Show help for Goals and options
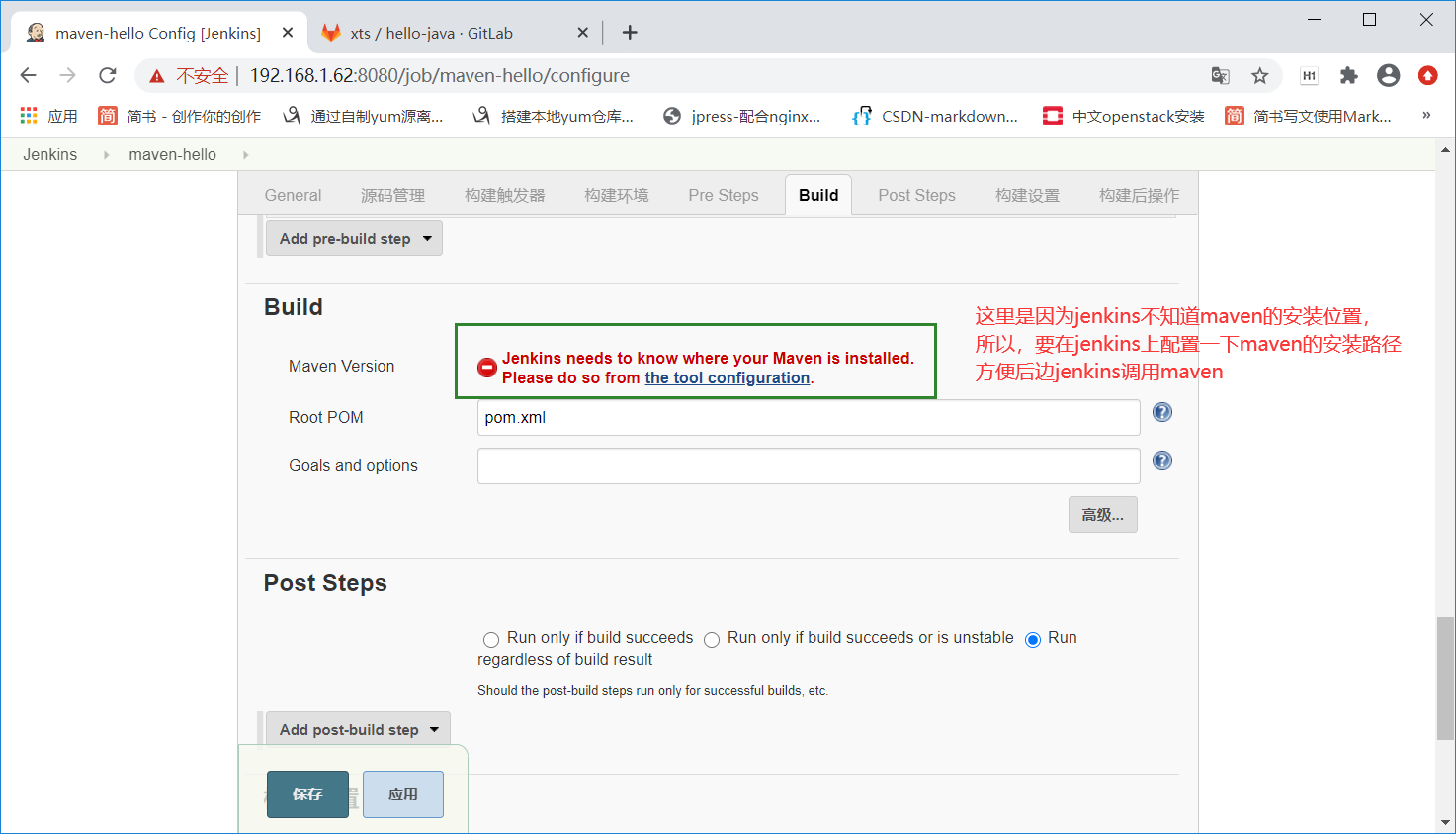This screenshot has width=1456, height=834. 1162,460
